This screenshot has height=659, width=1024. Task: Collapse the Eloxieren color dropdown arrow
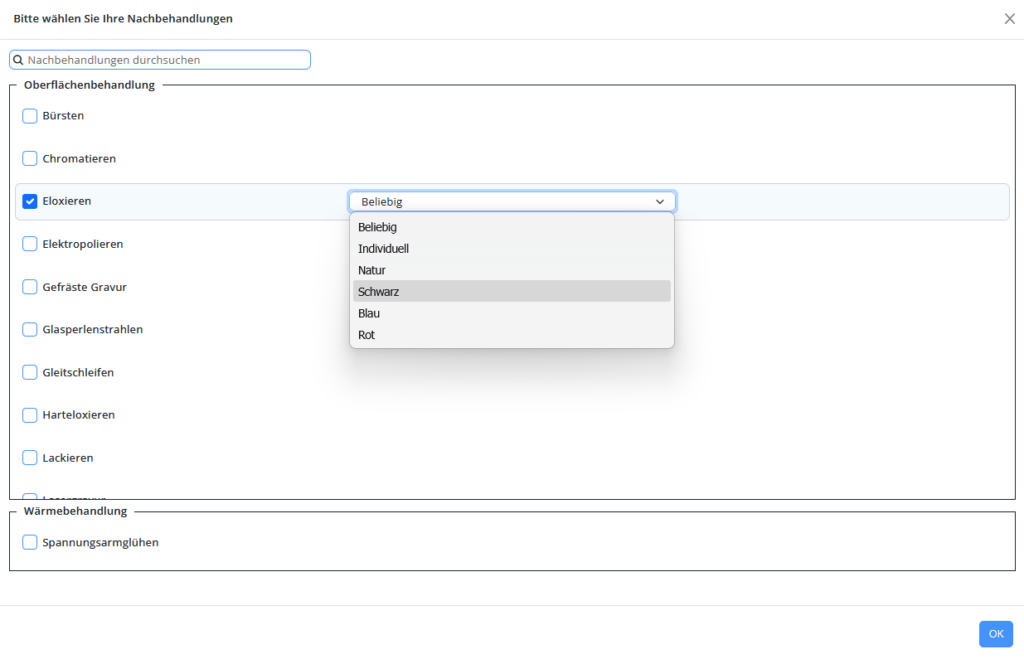click(x=660, y=202)
